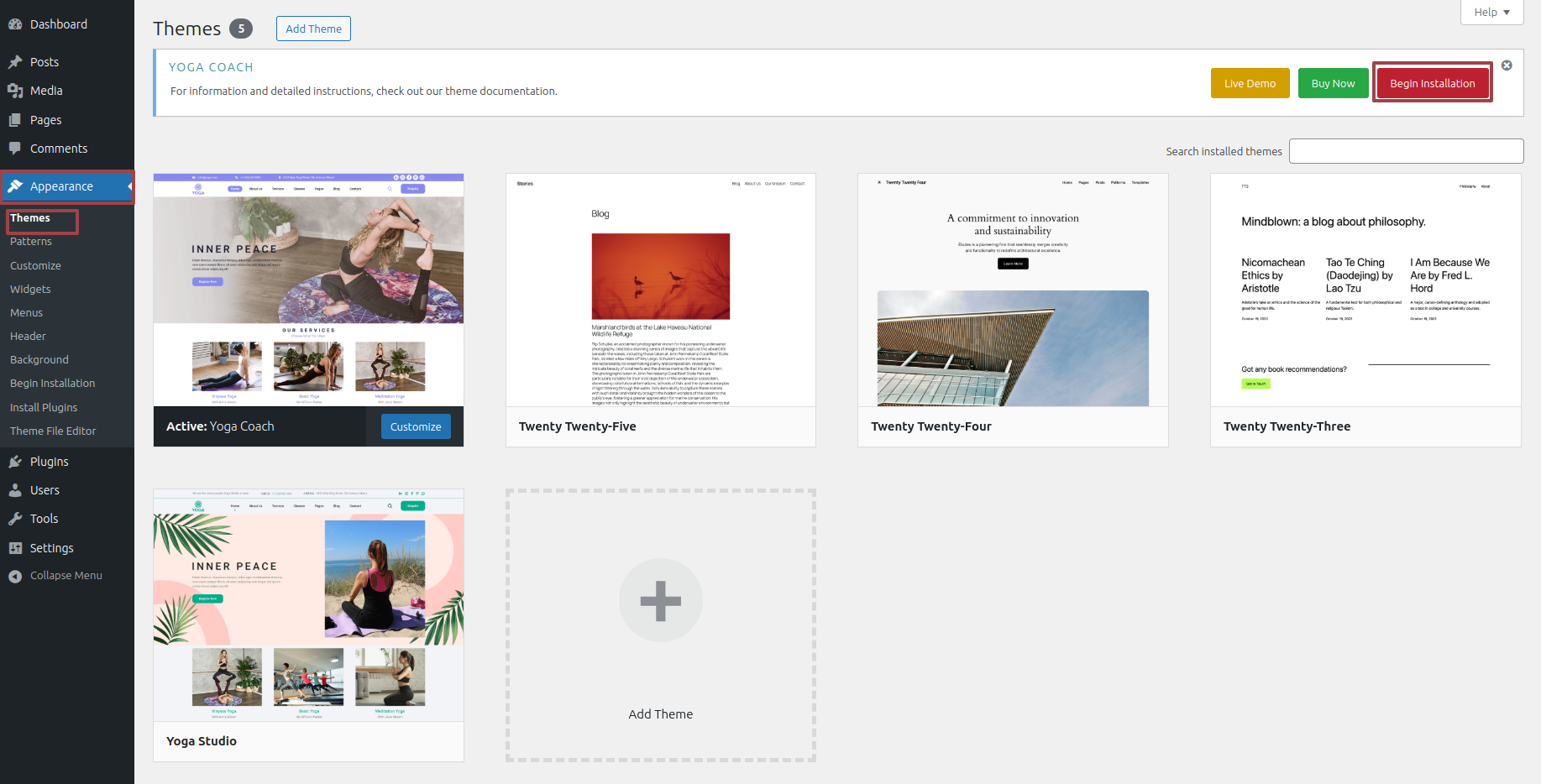Click the Appearance paintbrush icon
The image size is (1541, 784).
15,186
